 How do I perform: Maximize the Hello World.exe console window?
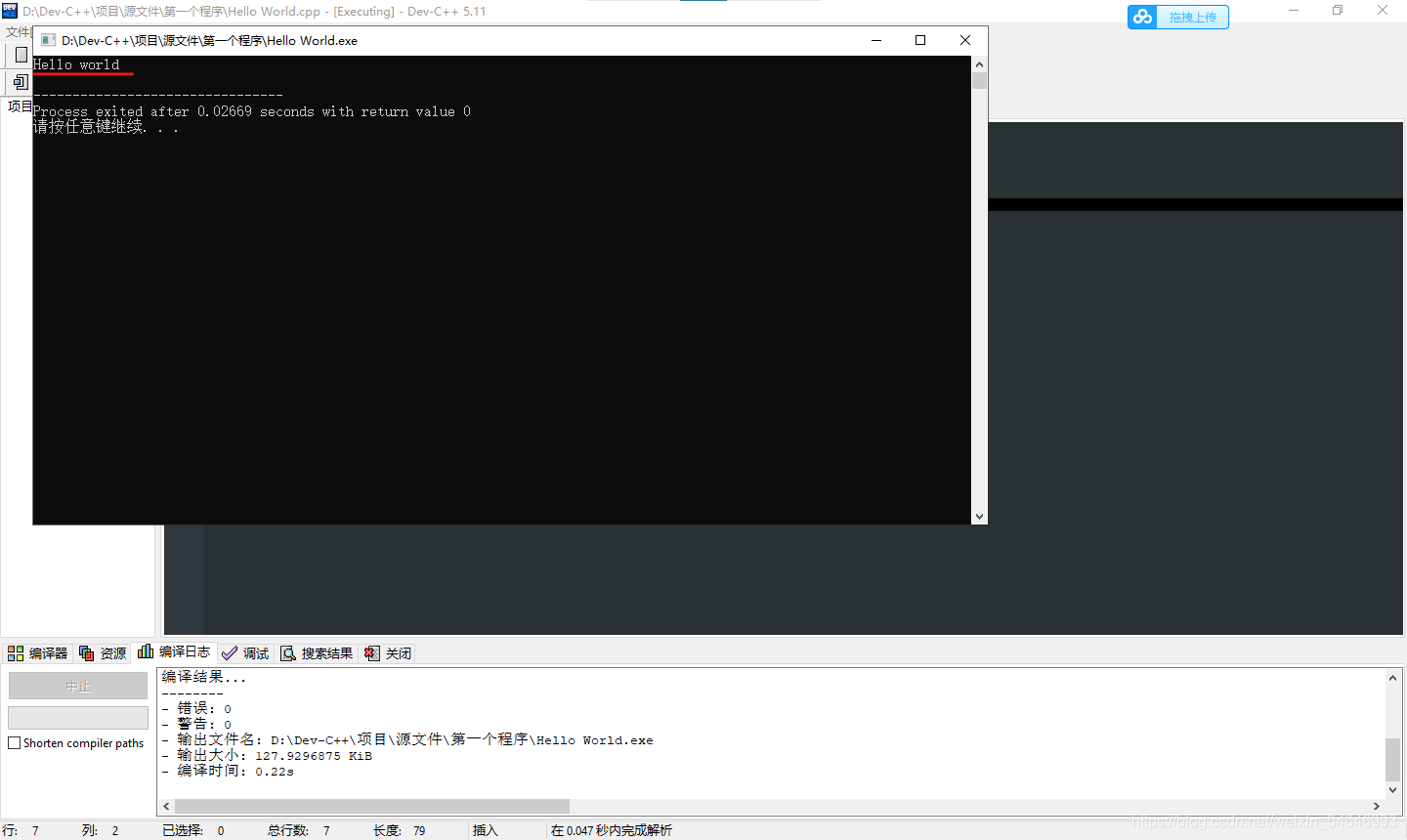[920, 40]
